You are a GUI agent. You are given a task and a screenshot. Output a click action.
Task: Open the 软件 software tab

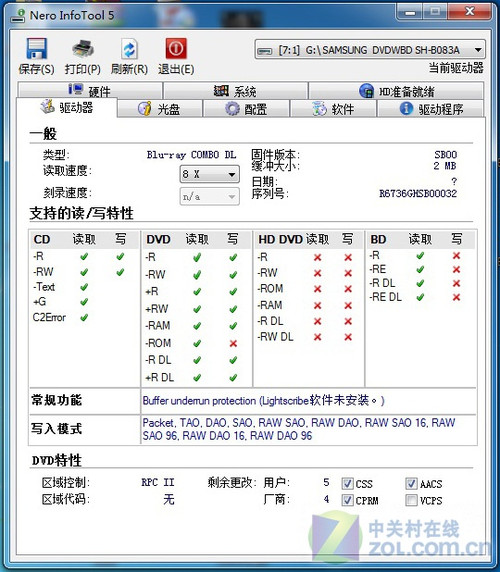coord(333,109)
